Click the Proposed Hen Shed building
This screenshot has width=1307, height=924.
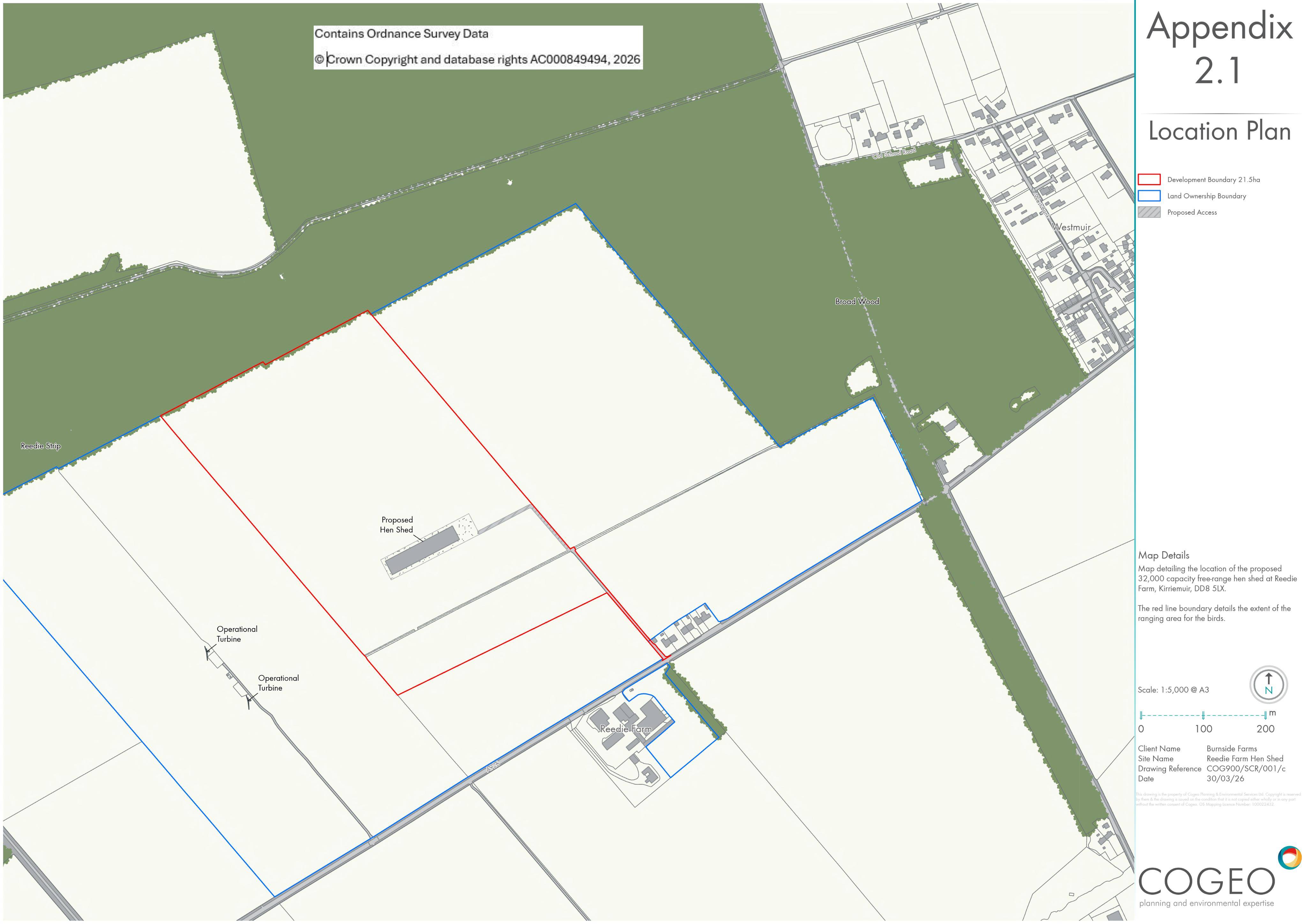pyautogui.click(x=422, y=550)
